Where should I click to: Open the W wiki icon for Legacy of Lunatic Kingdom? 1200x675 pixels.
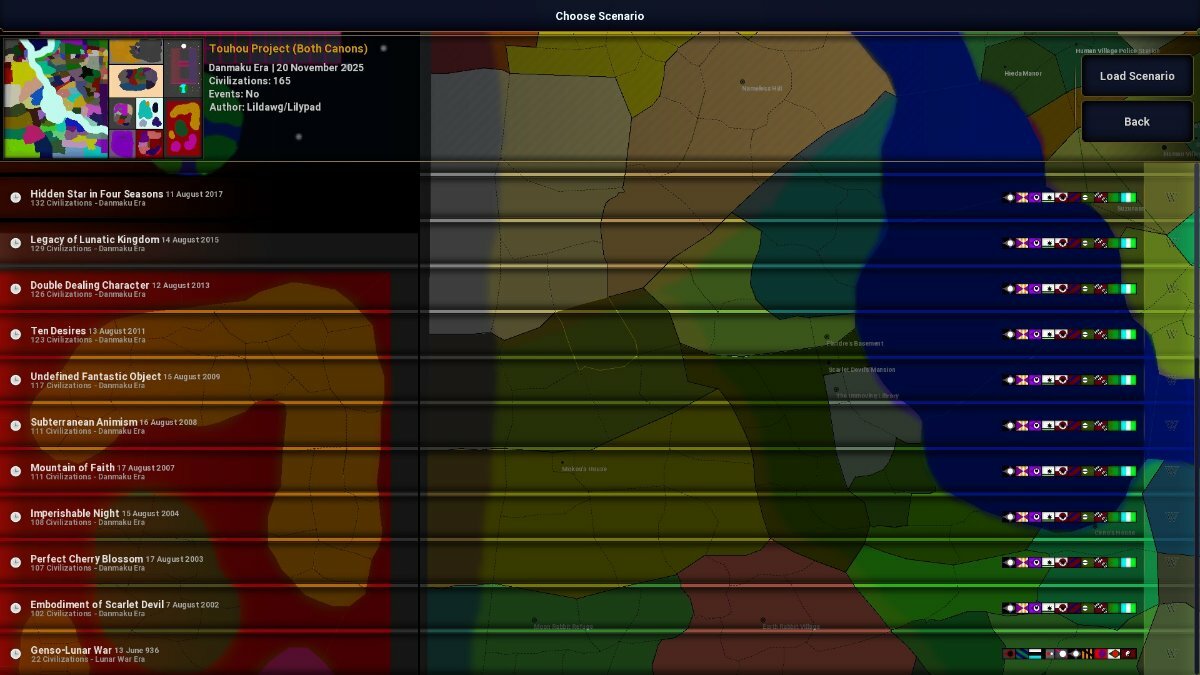point(1171,243)
